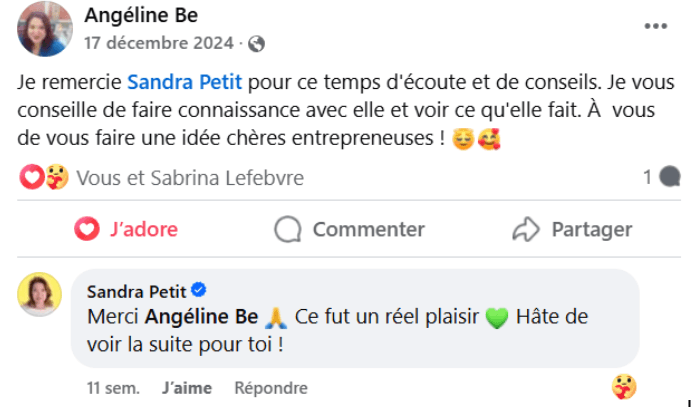Click the care reaction emoji under the post
The height and width of the screenshot is (407, 692).
pyautogui.click(x=55, y=178)
